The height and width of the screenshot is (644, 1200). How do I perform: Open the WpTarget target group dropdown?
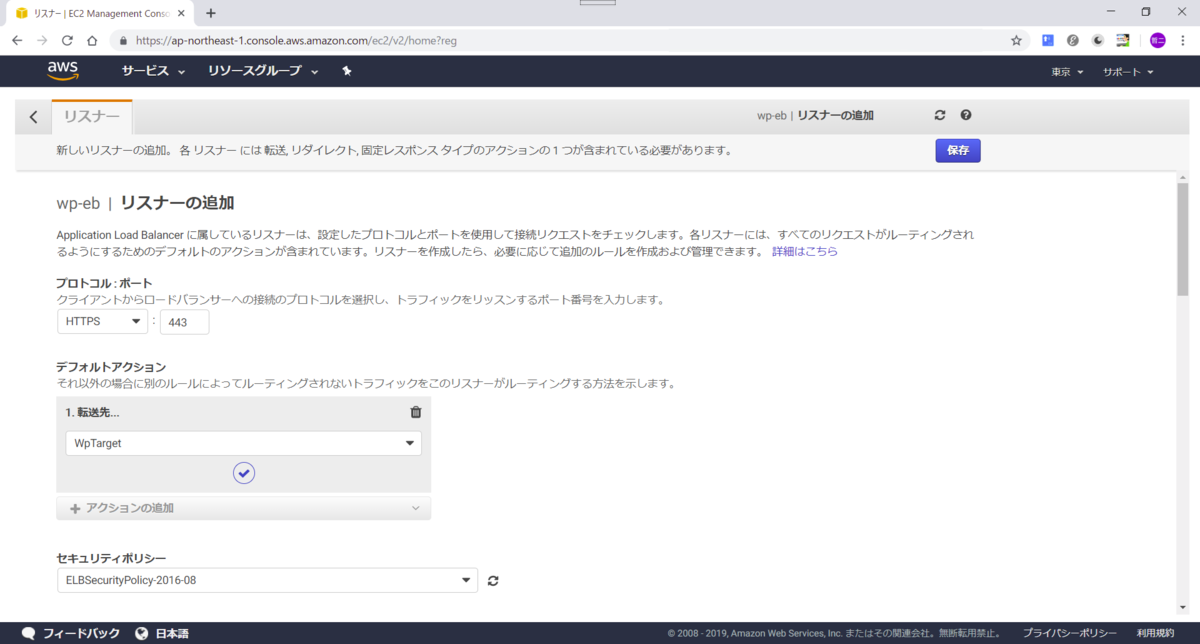[243, 443]
